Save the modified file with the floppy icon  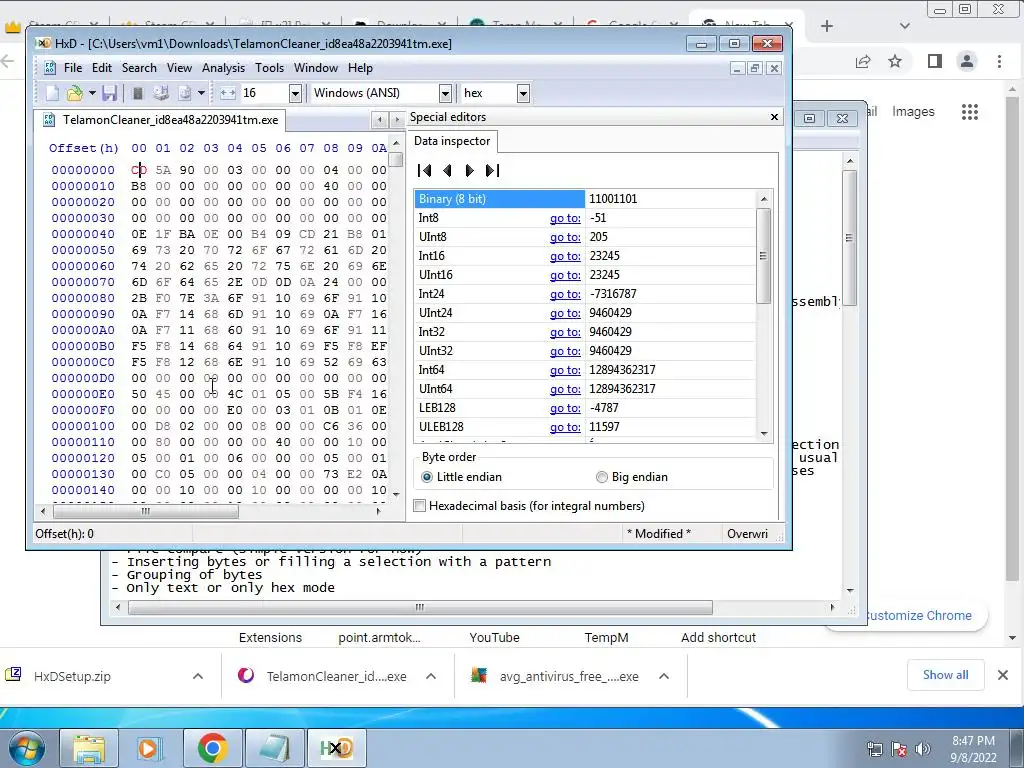coord(109,93)
